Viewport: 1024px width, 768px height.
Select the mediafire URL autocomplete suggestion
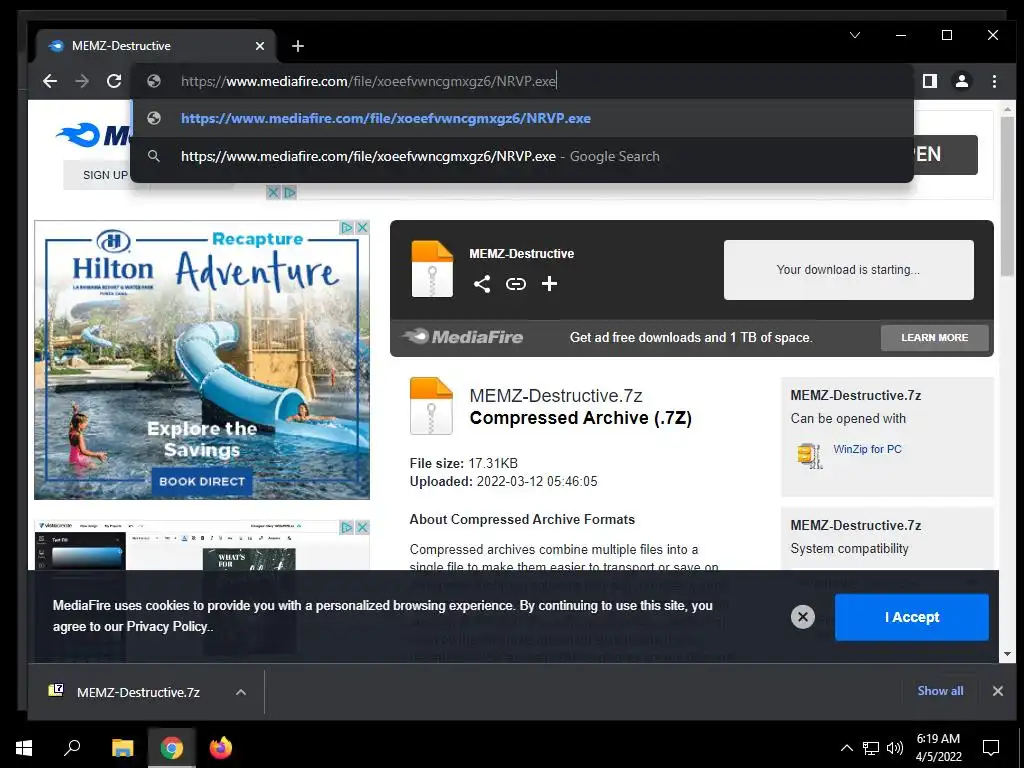click(522, 118)
